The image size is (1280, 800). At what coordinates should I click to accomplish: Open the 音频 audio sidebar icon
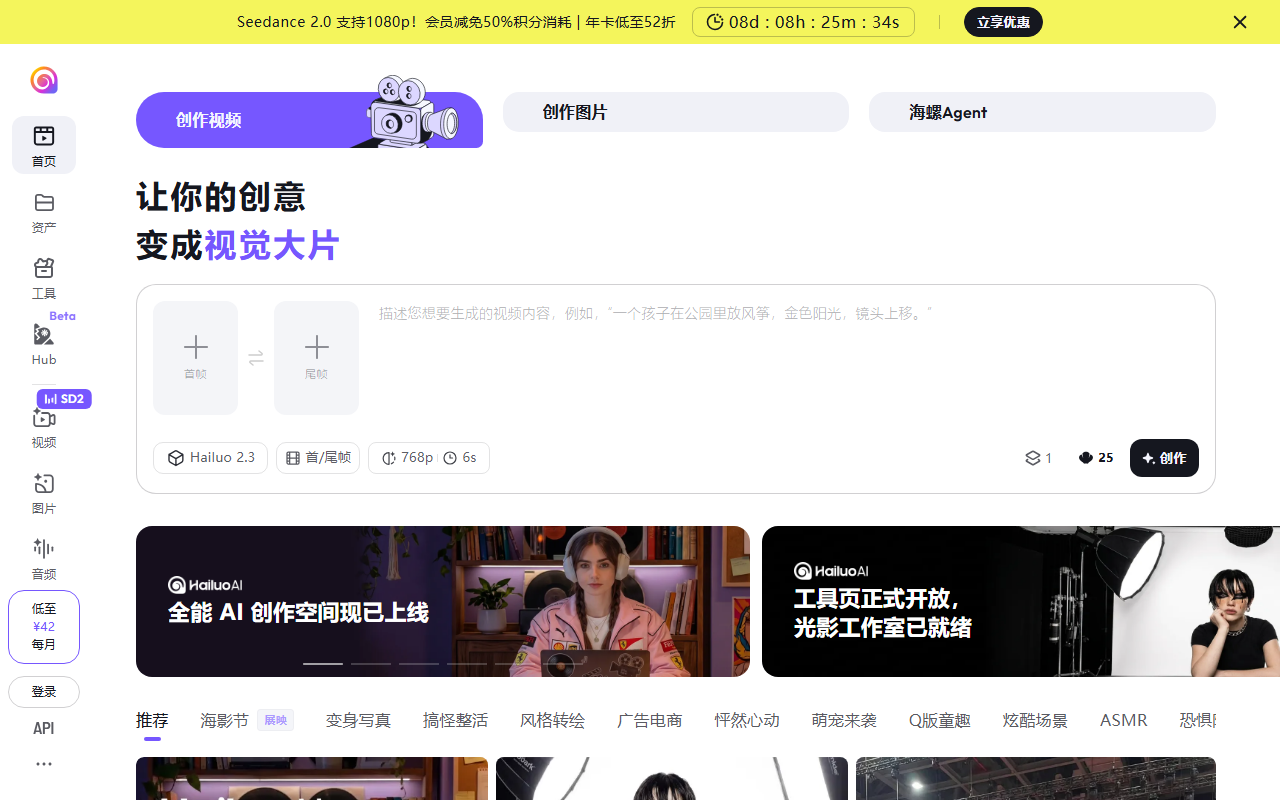[44, 558]
